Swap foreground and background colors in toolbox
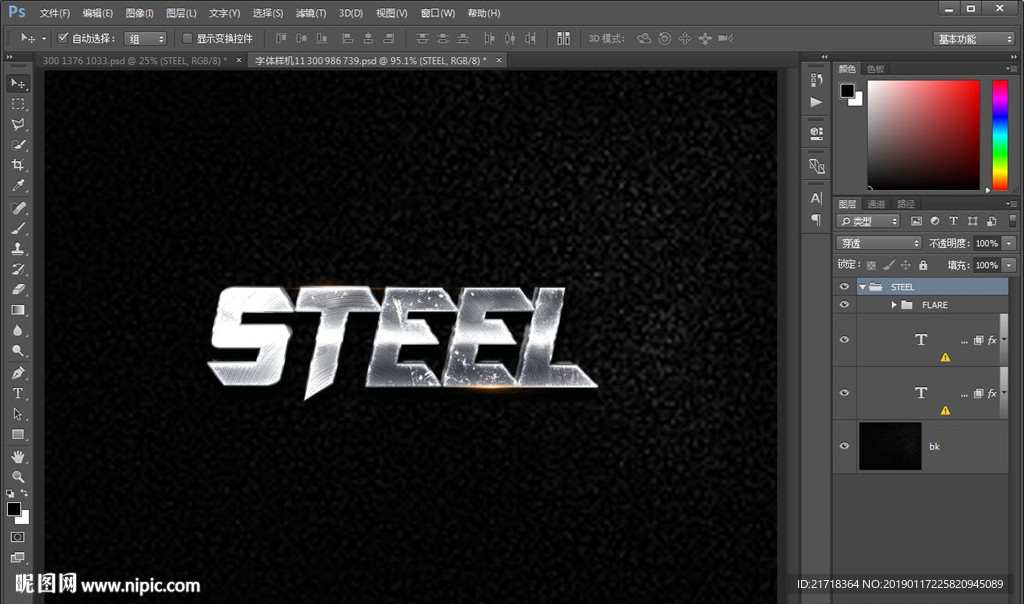This screenshot has height=604, width=1024. [x=24, y=493]
